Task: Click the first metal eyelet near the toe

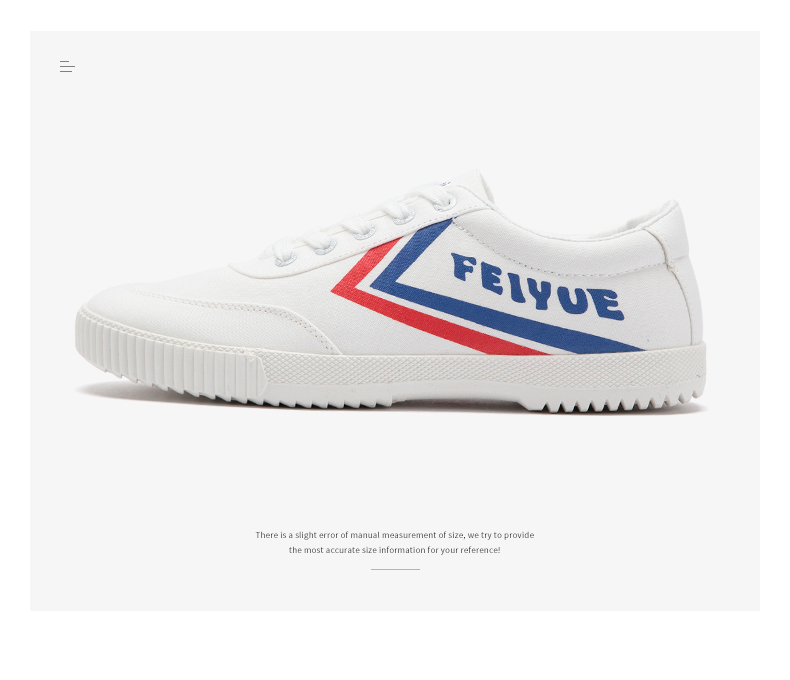Action: click(286, 259)
